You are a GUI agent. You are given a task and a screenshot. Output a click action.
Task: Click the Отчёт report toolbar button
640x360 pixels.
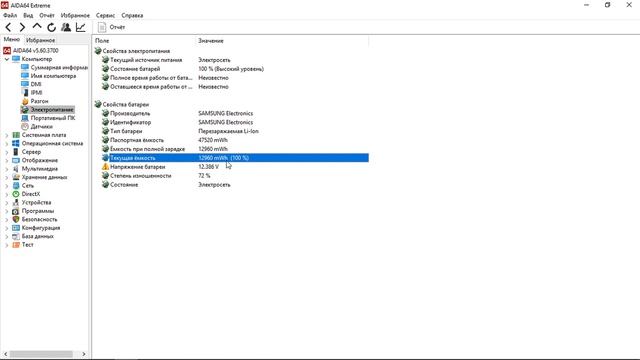tap(111, 27)
